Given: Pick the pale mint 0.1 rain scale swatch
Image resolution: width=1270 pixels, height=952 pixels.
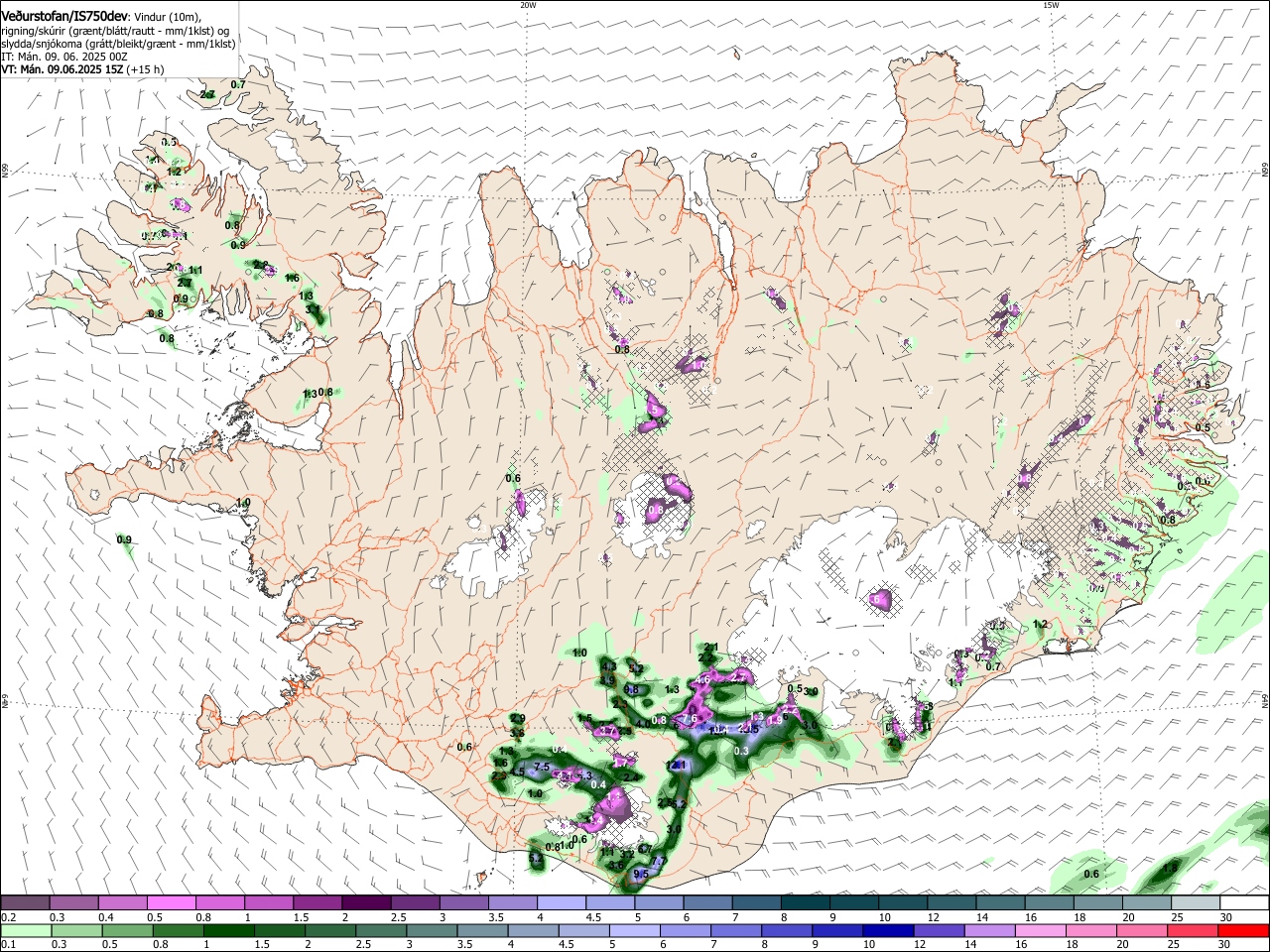Looking at the screenshot, I should tap(26, 930).
